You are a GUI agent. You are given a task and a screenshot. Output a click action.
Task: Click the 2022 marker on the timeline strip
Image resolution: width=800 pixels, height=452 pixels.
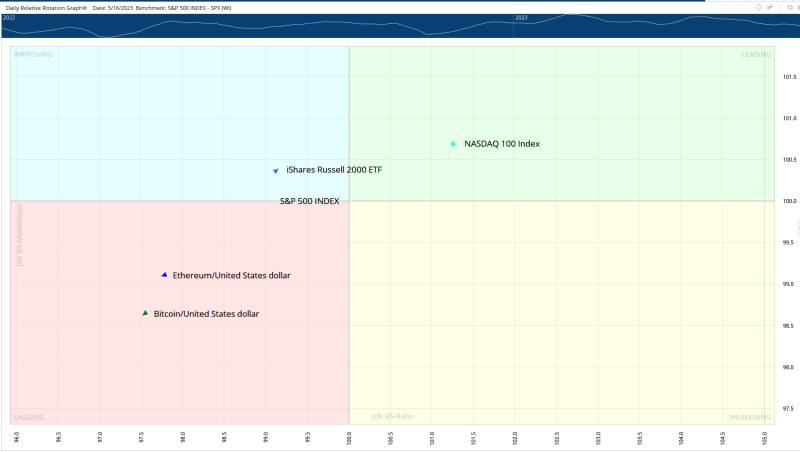pyautogui.click(x=9, y=18)
